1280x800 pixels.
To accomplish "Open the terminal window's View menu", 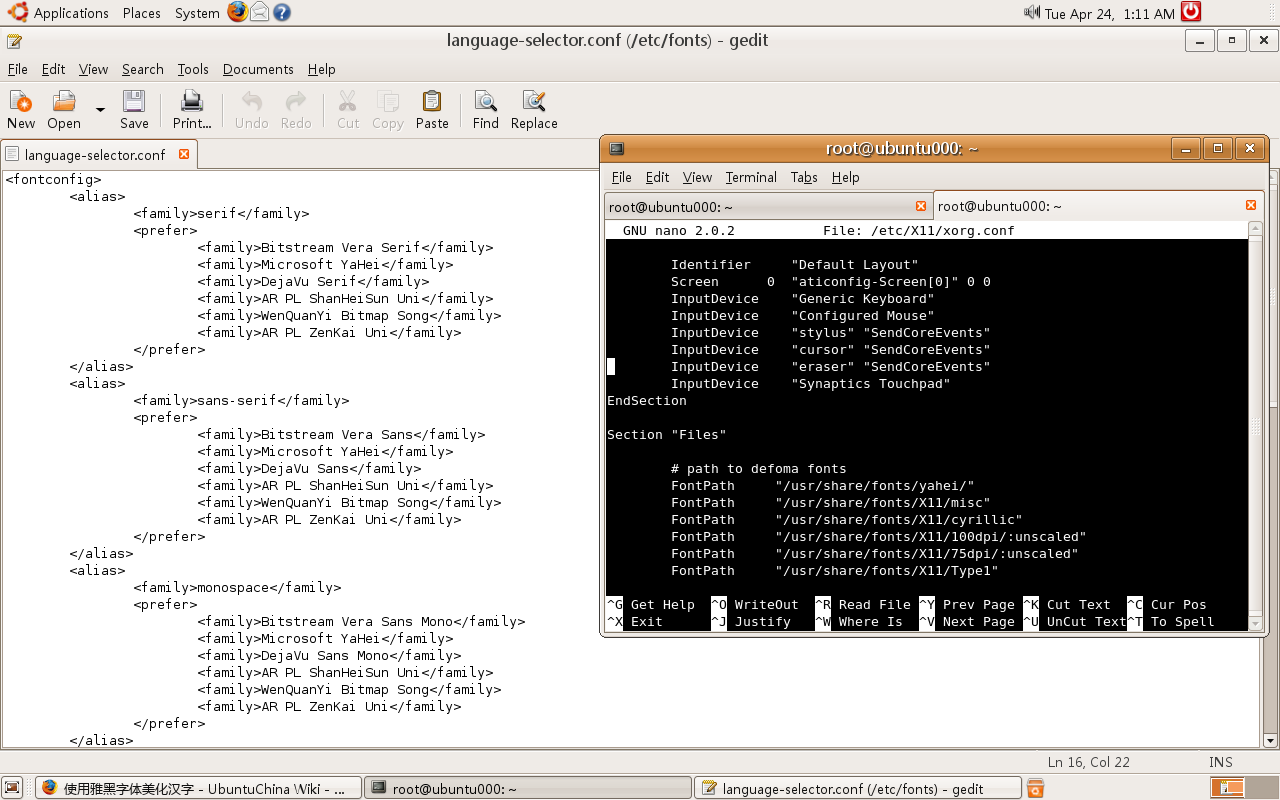I will (x=697, y=177).
